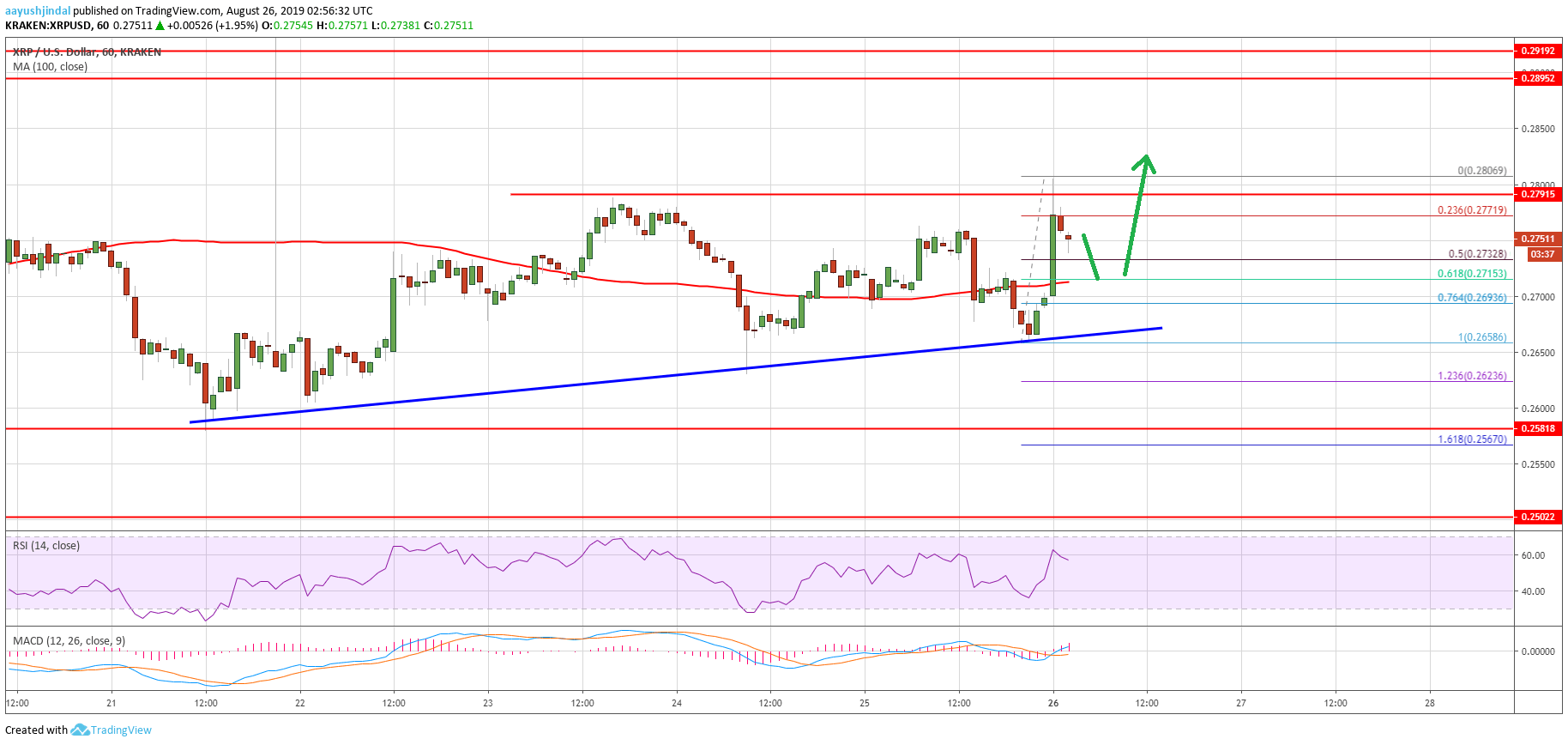This screenshot has width=1568, height=745.
Task: Click the TradingView logo icon
Action: [x=80, y=730]
